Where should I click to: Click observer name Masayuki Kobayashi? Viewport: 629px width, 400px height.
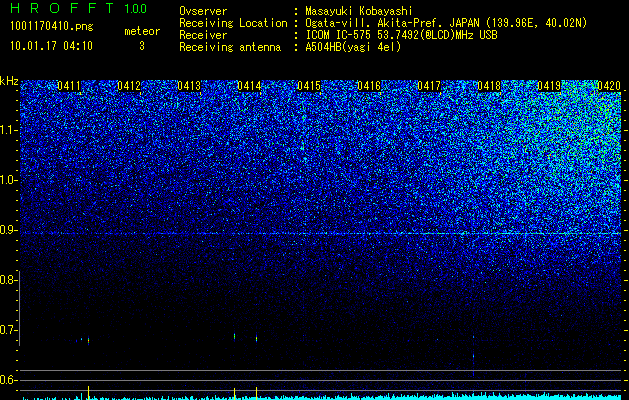(359, 11)
